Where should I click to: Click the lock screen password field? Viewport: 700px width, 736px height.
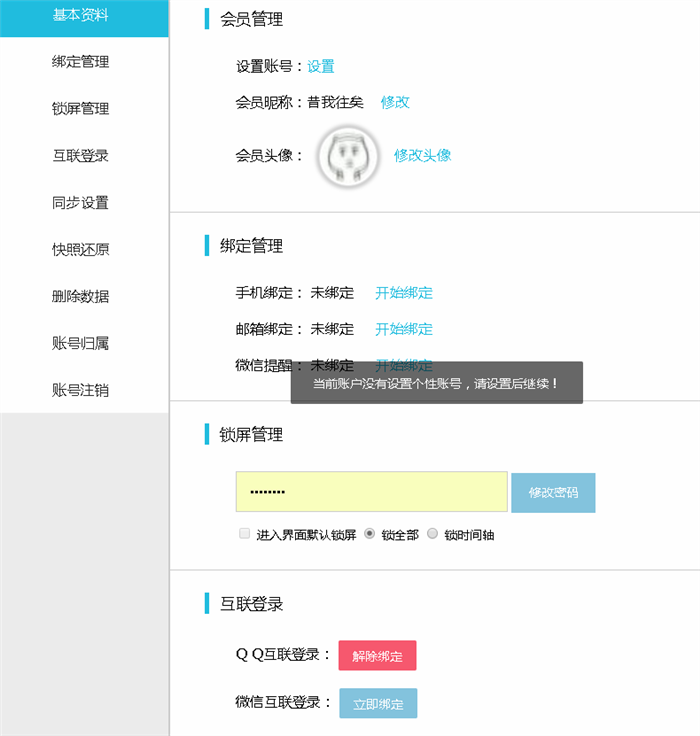371,492
